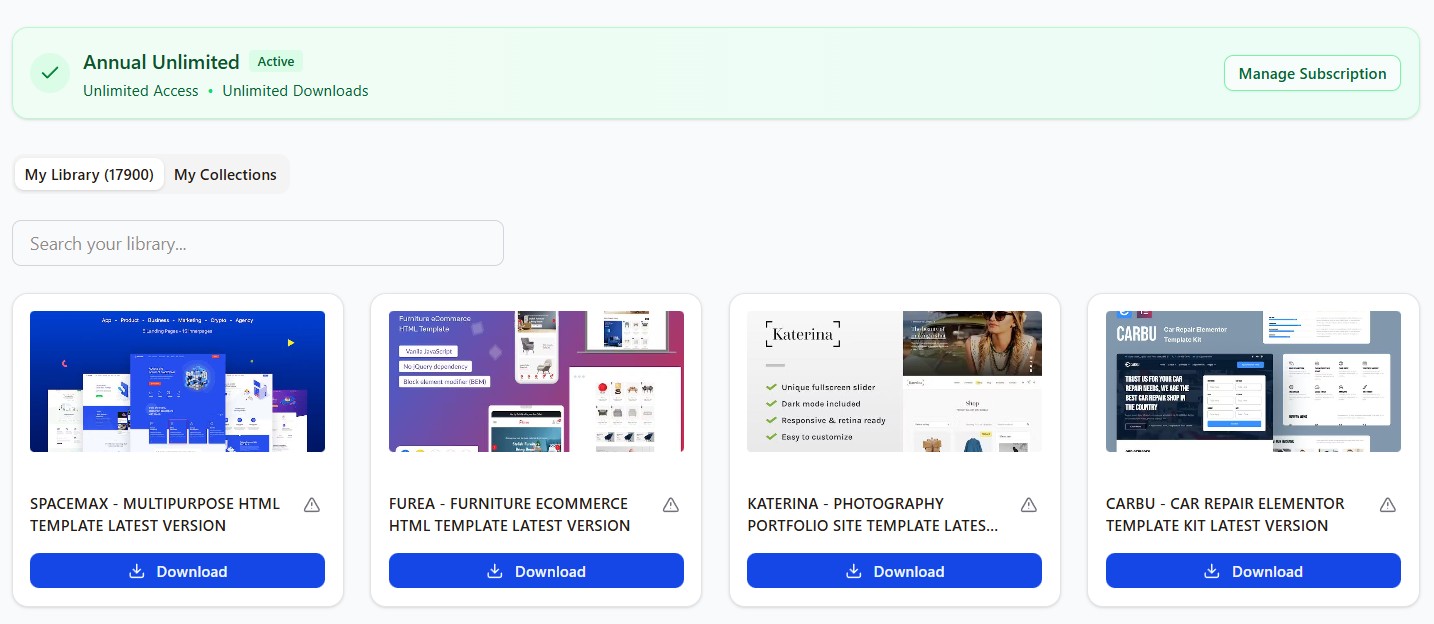The image size is (1434, 624).
Task: Click the Active status badge
Action: coord(276,62)
